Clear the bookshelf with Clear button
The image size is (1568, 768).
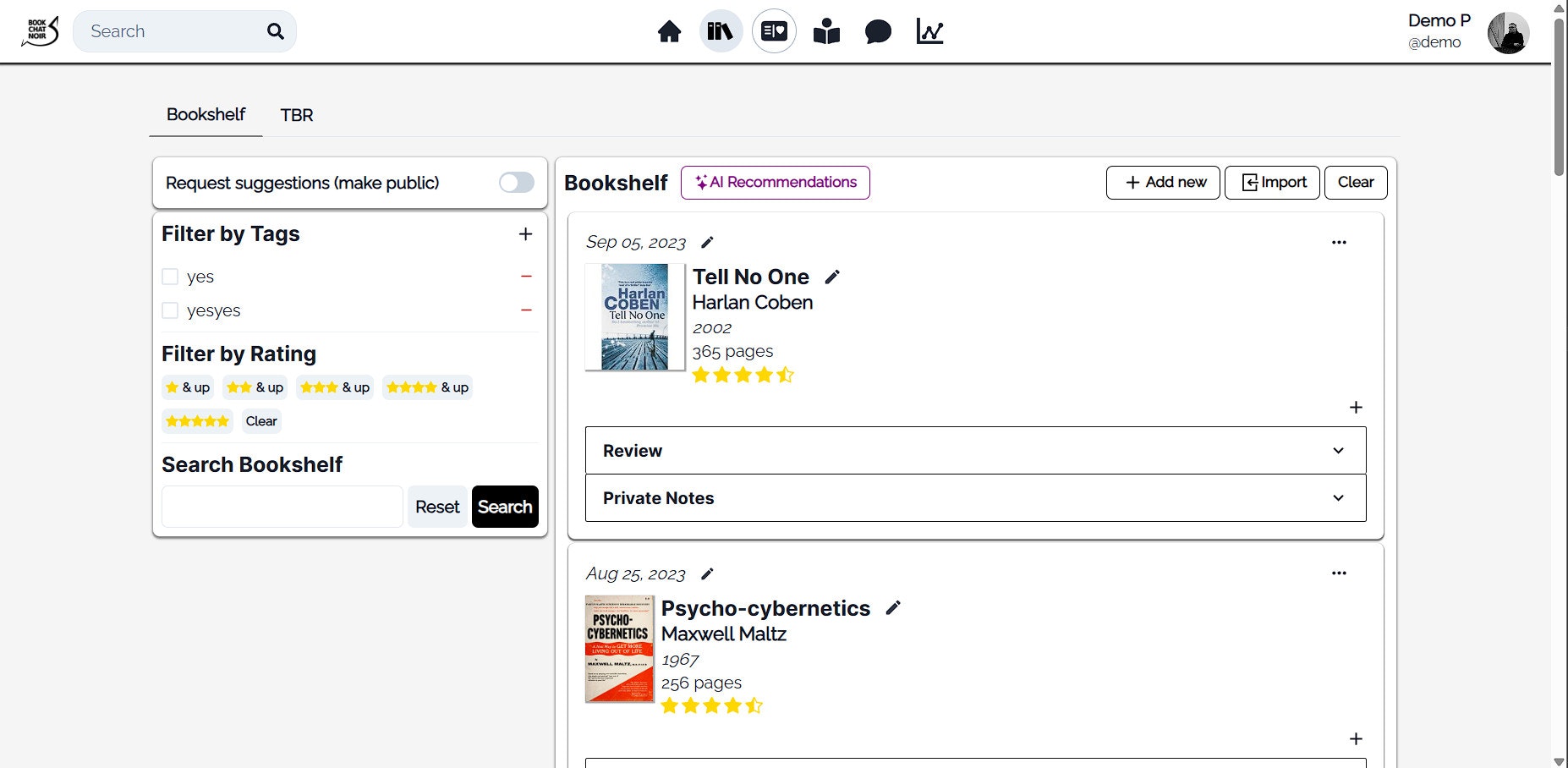pos(1356,183)
